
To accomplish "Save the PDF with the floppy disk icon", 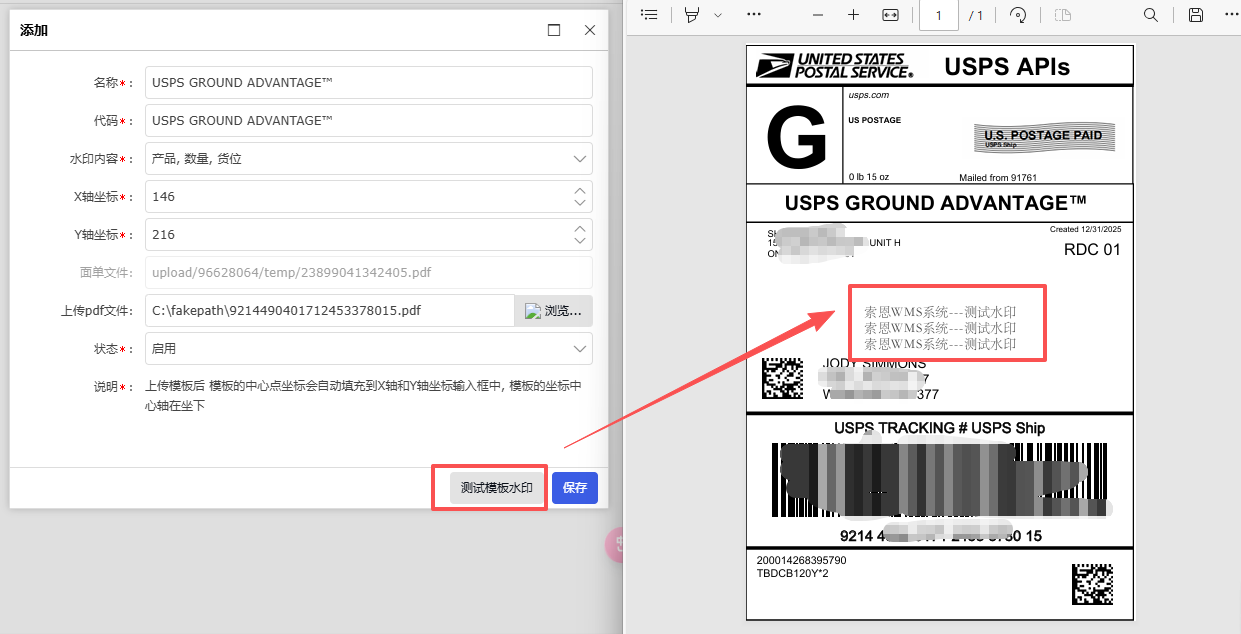I will pyautogui.click(x=1195, y=15).
